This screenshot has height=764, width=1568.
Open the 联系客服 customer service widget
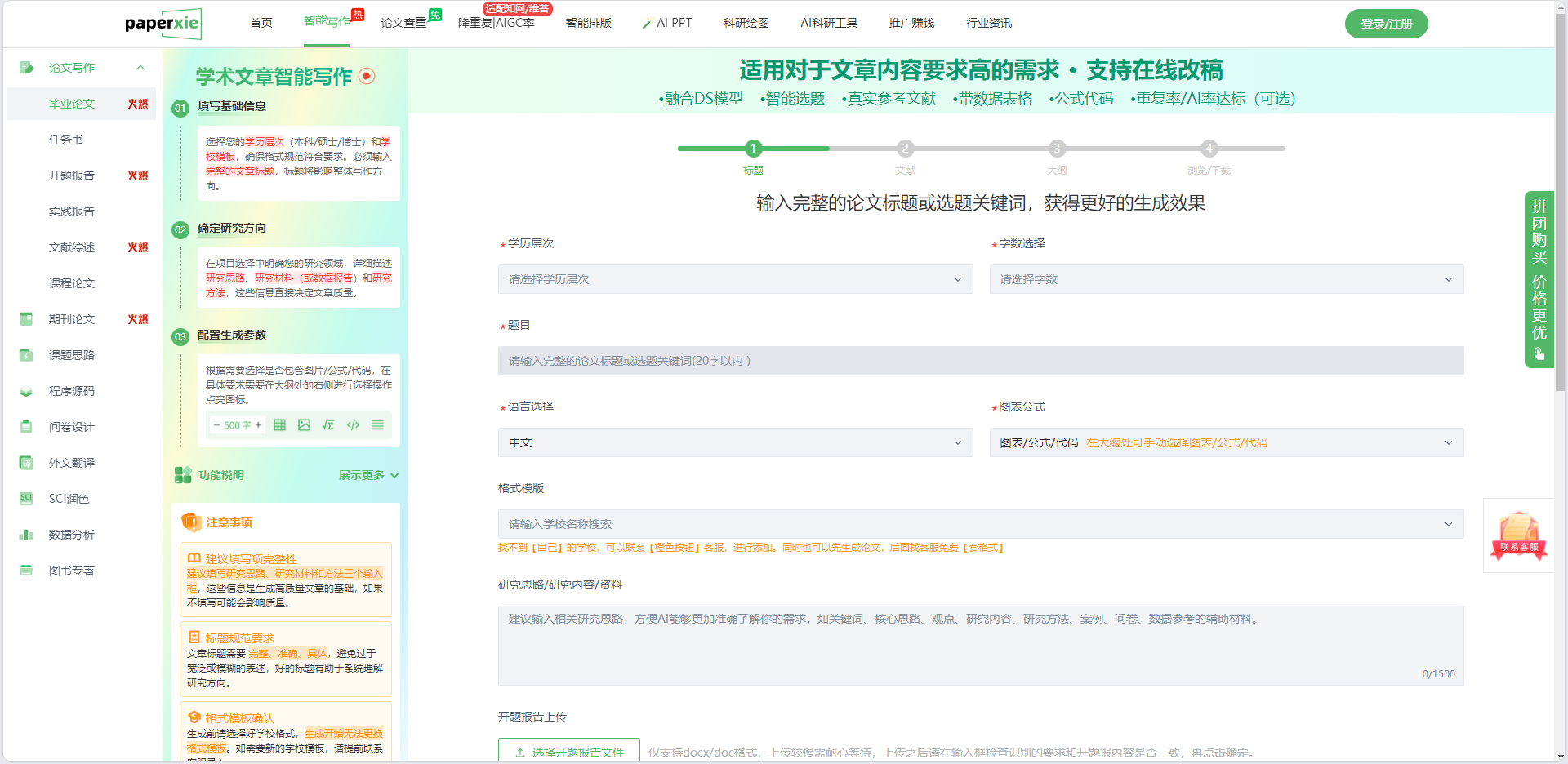pos(1518,535)
